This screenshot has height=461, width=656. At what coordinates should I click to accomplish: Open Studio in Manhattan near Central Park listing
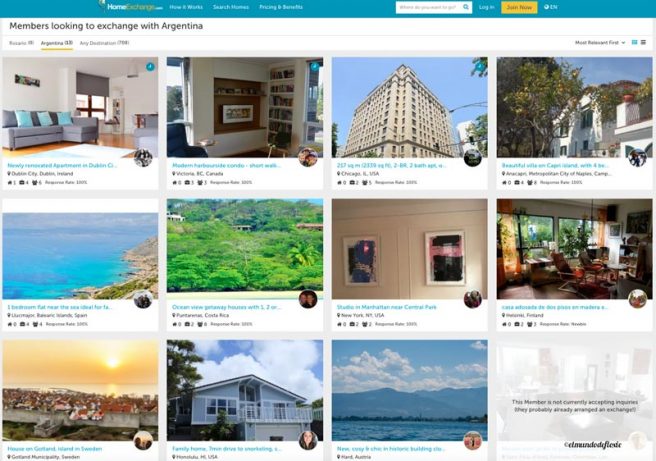coord(387,307)
